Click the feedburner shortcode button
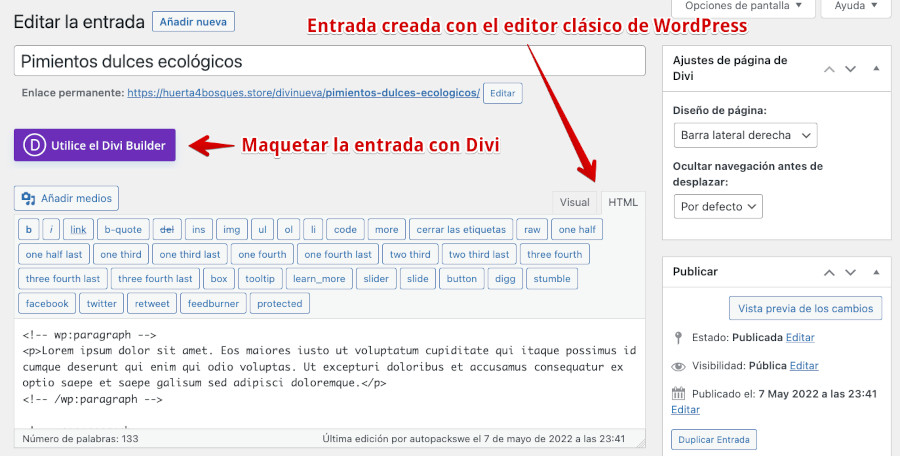The height and width of the screenshot is (456, 900). click(213, 304)
